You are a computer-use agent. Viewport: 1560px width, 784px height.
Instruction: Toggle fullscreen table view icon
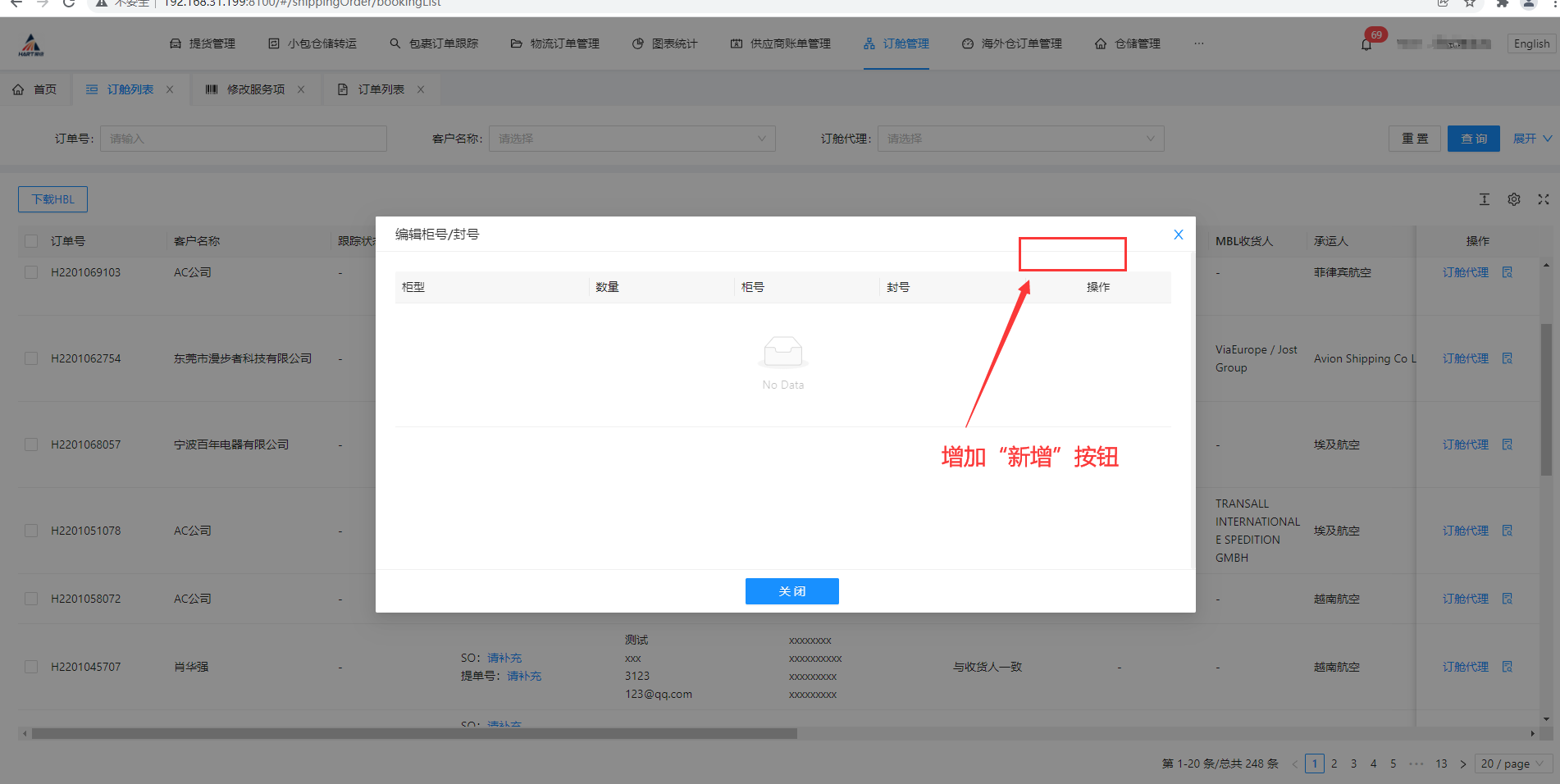pyautogui.click(x=1544, y=199)
